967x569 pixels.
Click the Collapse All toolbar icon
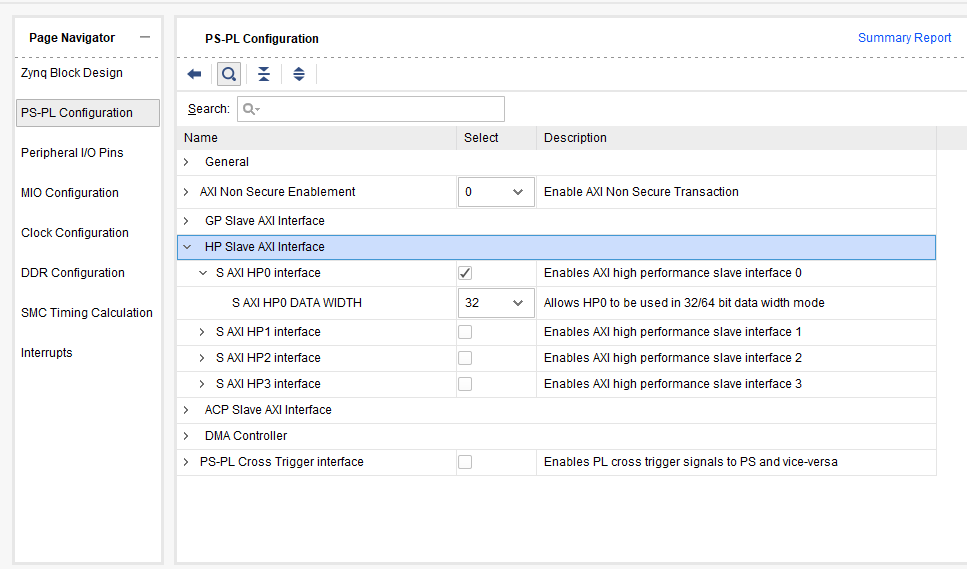[x=264, y=75]
